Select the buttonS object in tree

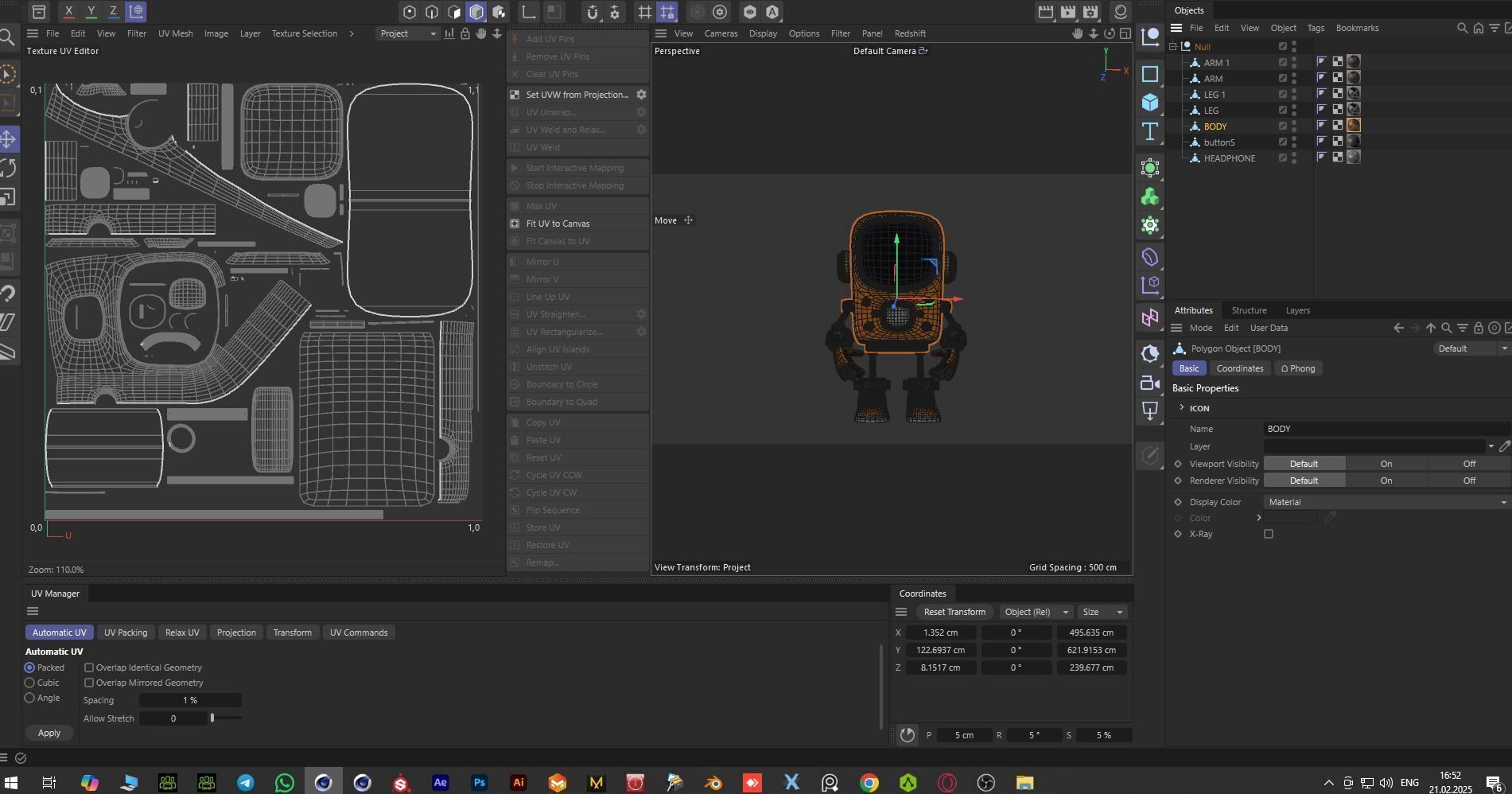[1219, 142]
